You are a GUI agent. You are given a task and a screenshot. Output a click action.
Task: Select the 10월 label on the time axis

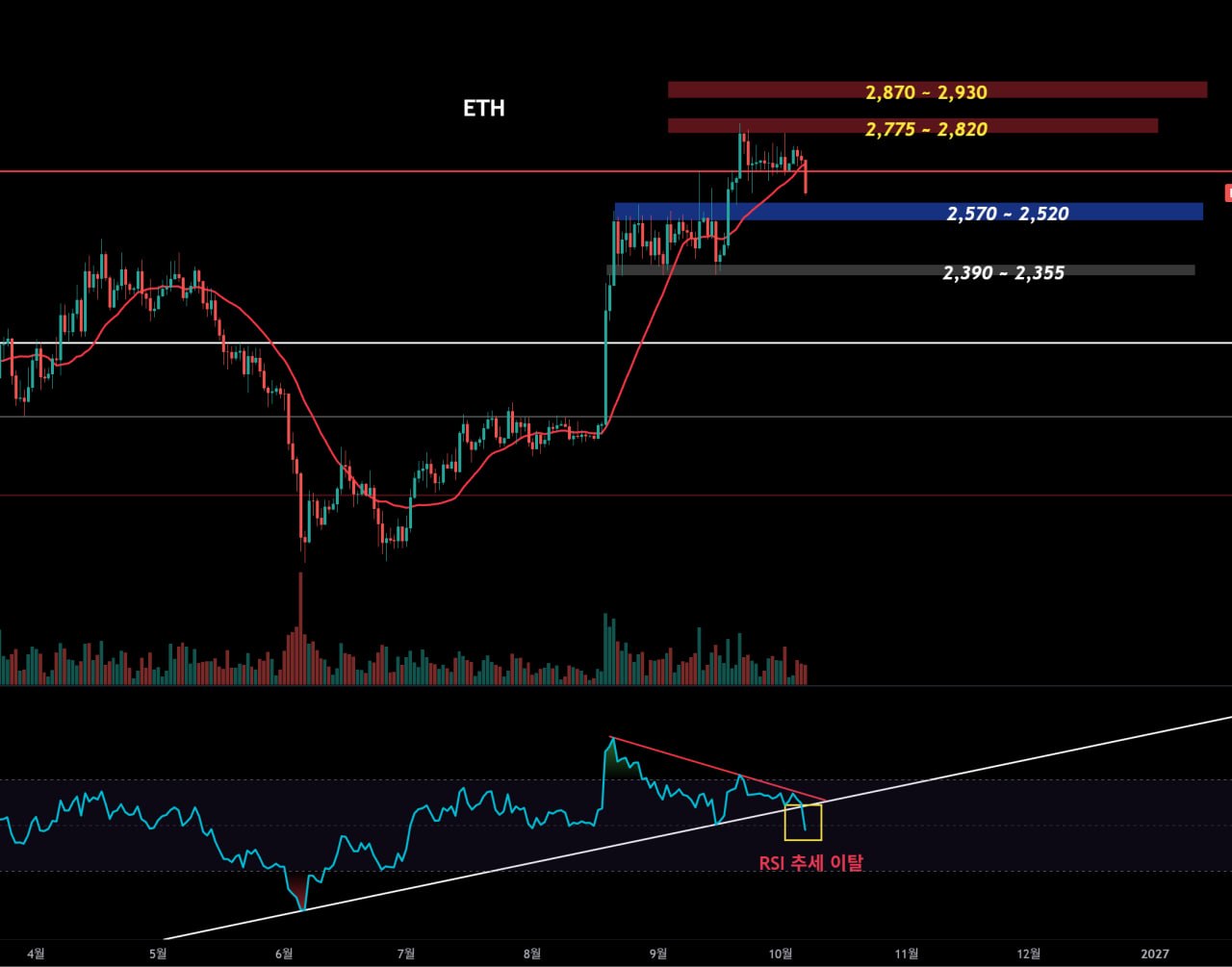782,954
